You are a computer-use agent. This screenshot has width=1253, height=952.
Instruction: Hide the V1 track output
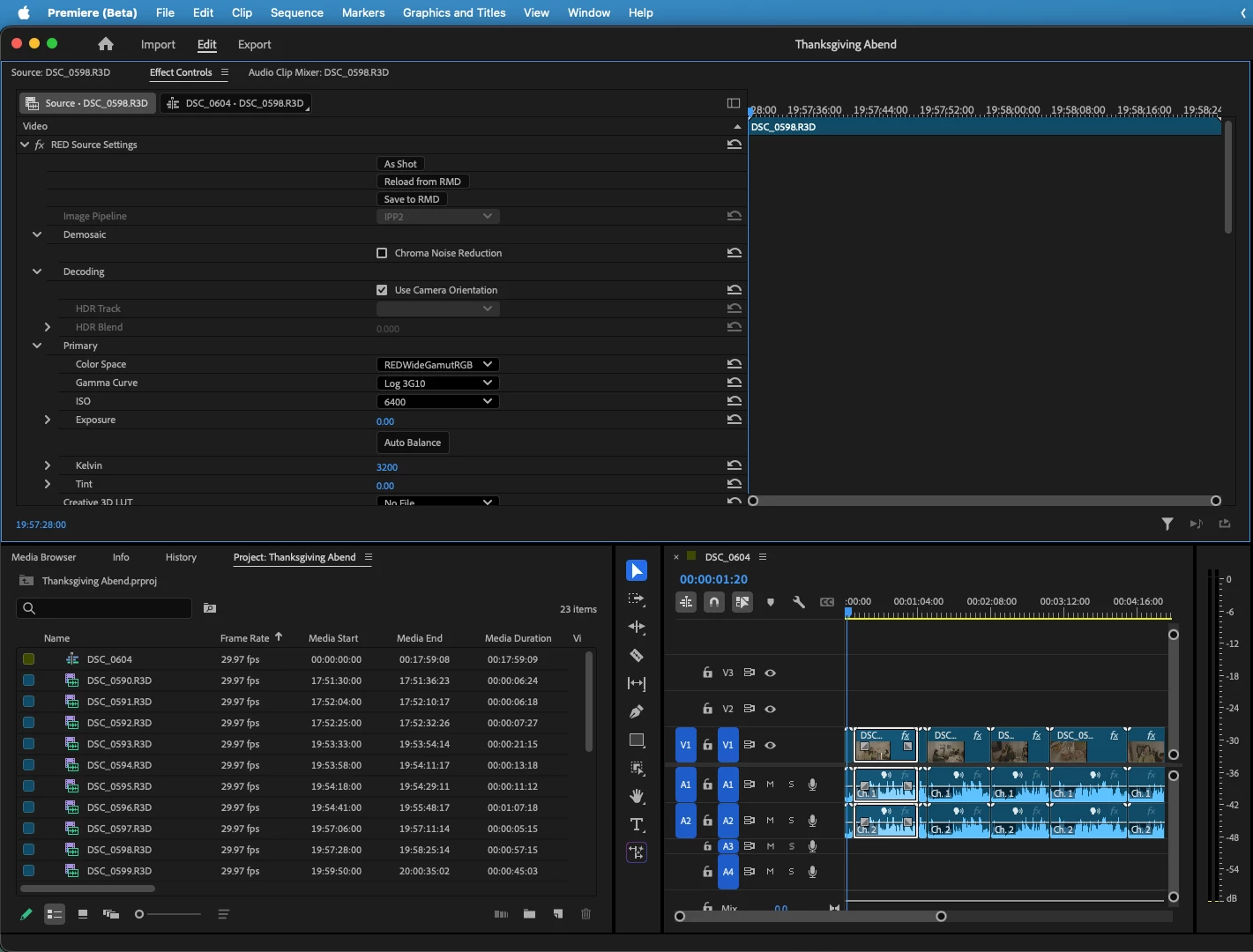771,745
